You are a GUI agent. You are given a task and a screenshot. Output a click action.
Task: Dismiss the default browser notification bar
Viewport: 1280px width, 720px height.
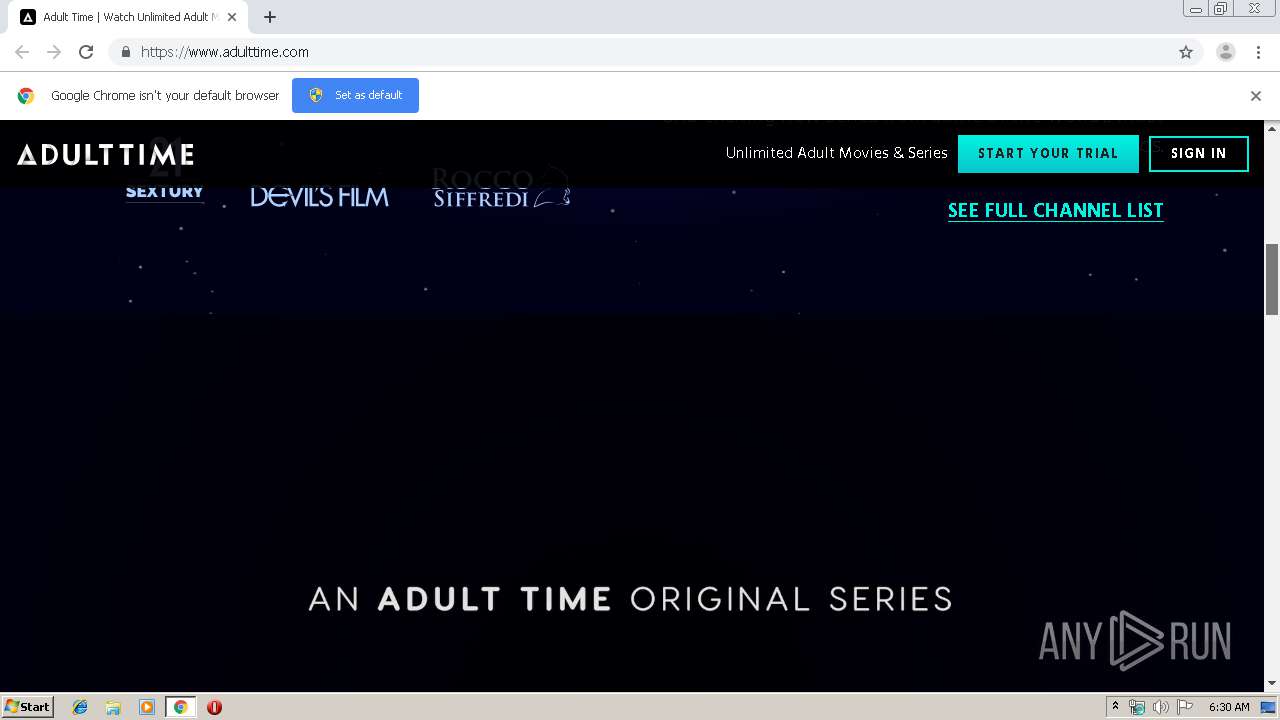click(1256, 96)
